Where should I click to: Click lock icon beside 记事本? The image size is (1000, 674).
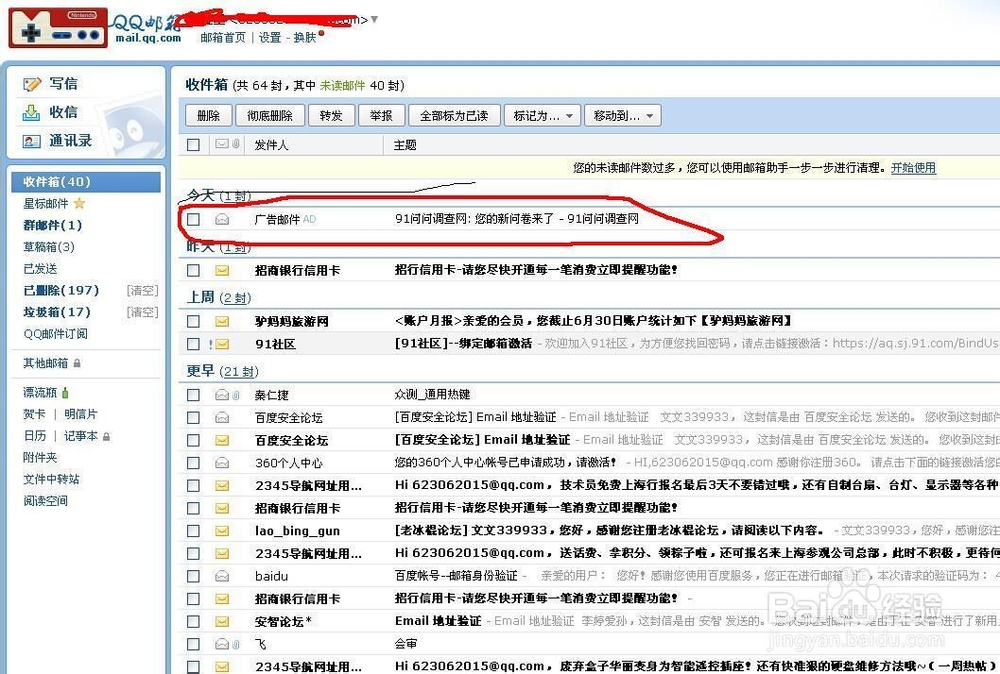click(x=107, y=436)
